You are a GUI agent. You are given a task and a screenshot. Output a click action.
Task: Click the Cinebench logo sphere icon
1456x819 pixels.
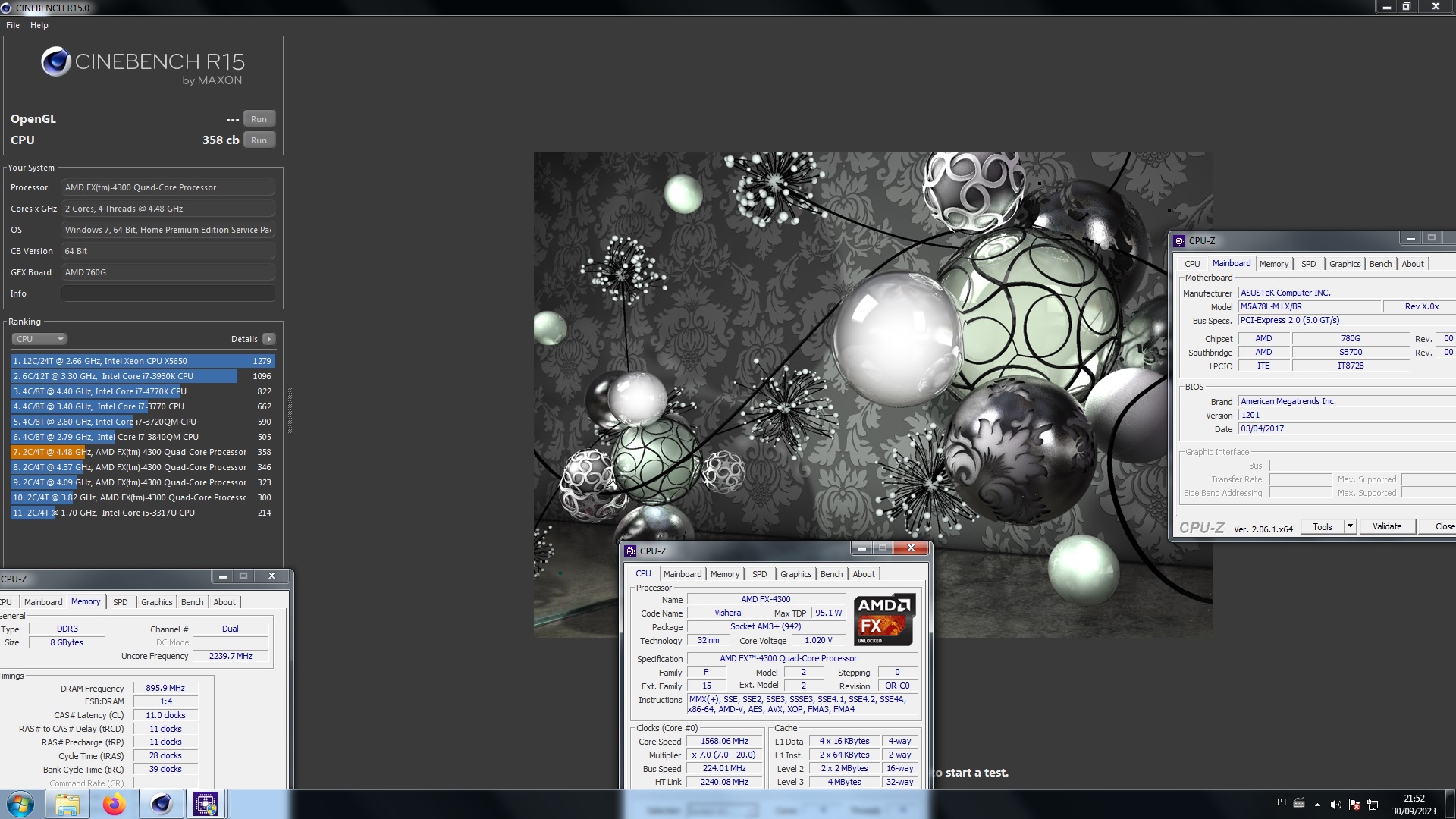pyautogui.click(x=56, y=62)
